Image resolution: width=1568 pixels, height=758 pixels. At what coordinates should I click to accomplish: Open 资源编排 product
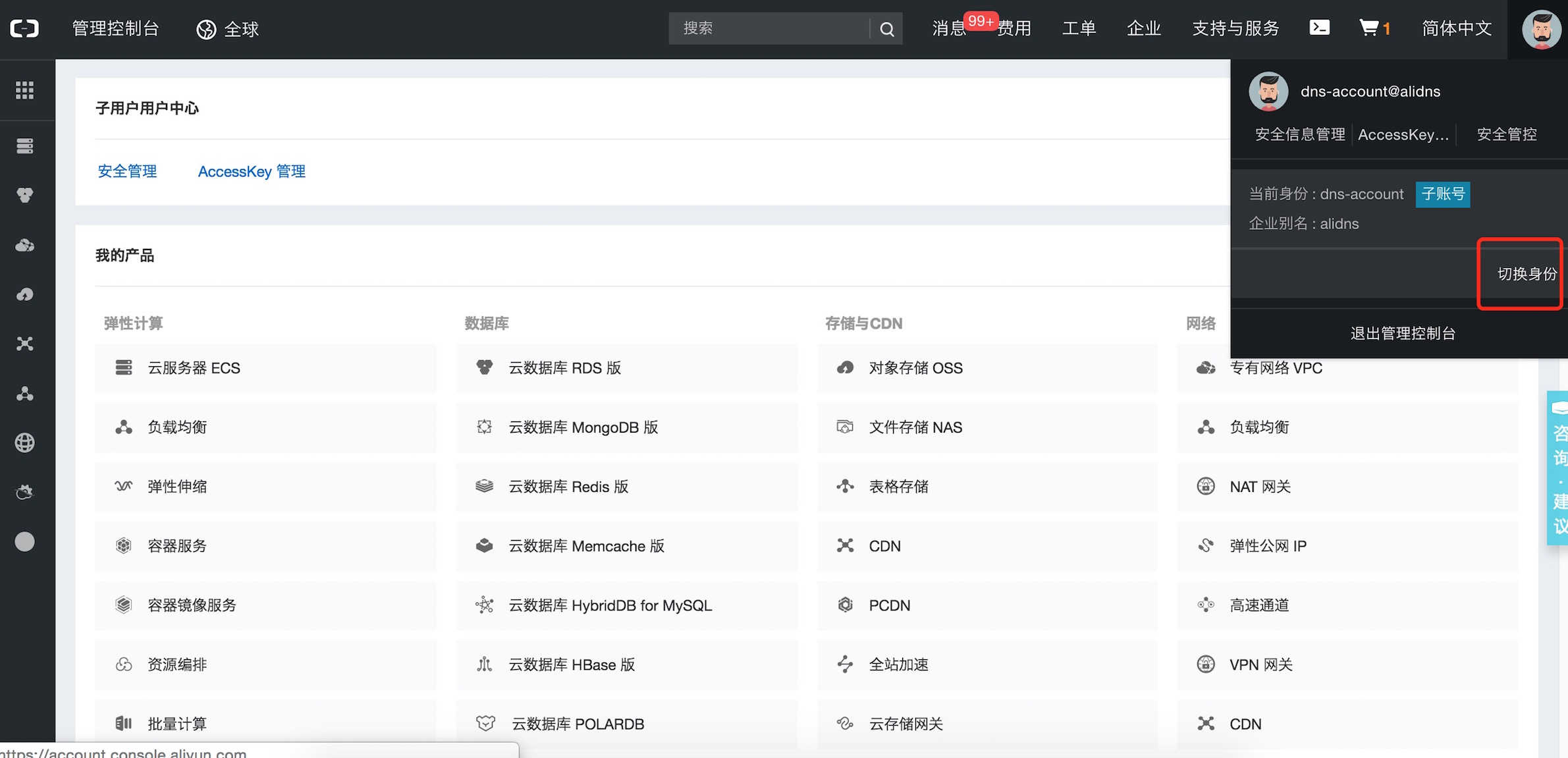pyautogui.click(x=265, y=664)
